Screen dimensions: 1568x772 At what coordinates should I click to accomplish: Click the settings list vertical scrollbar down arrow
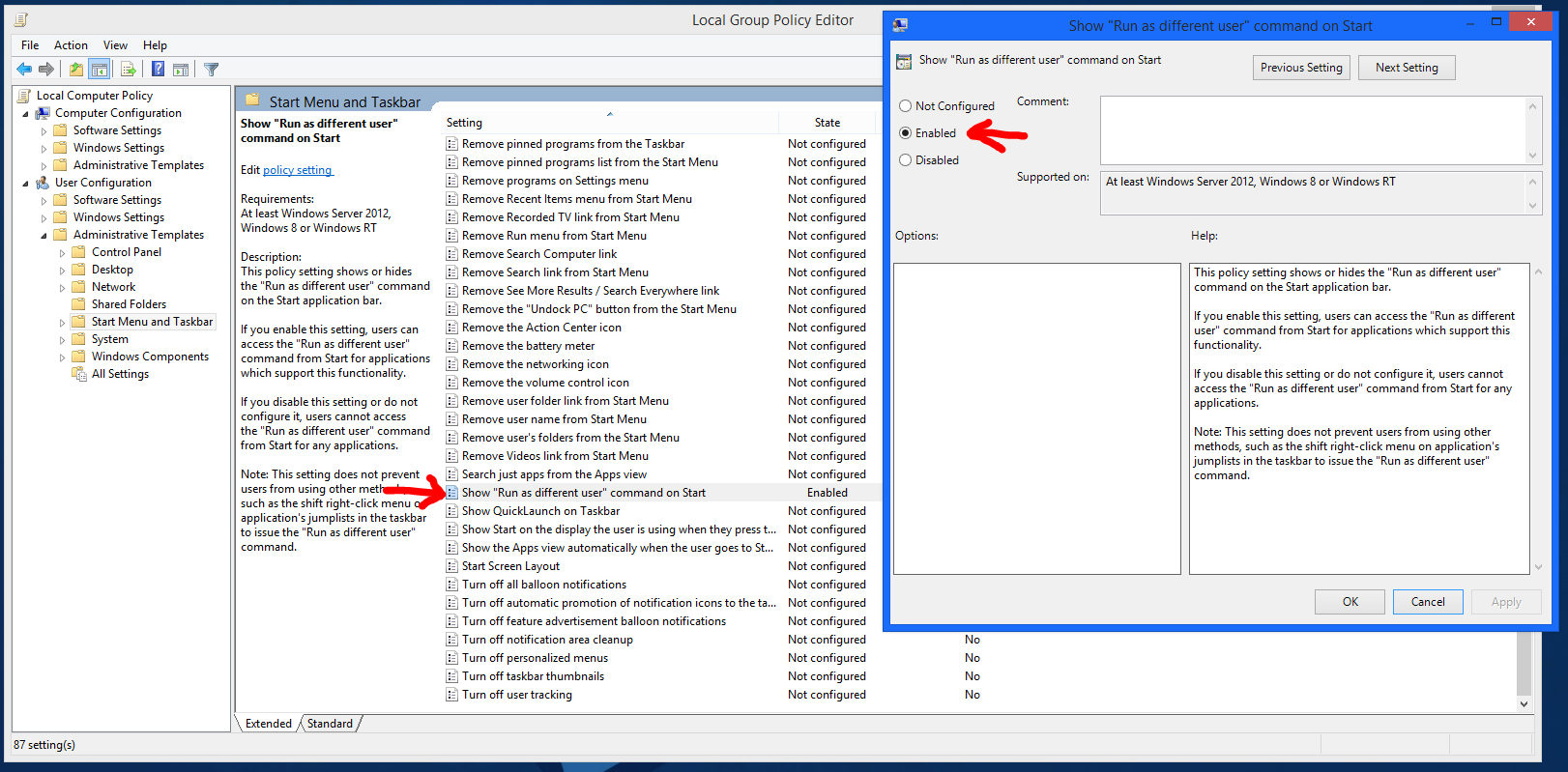(x=1524, y=704)
